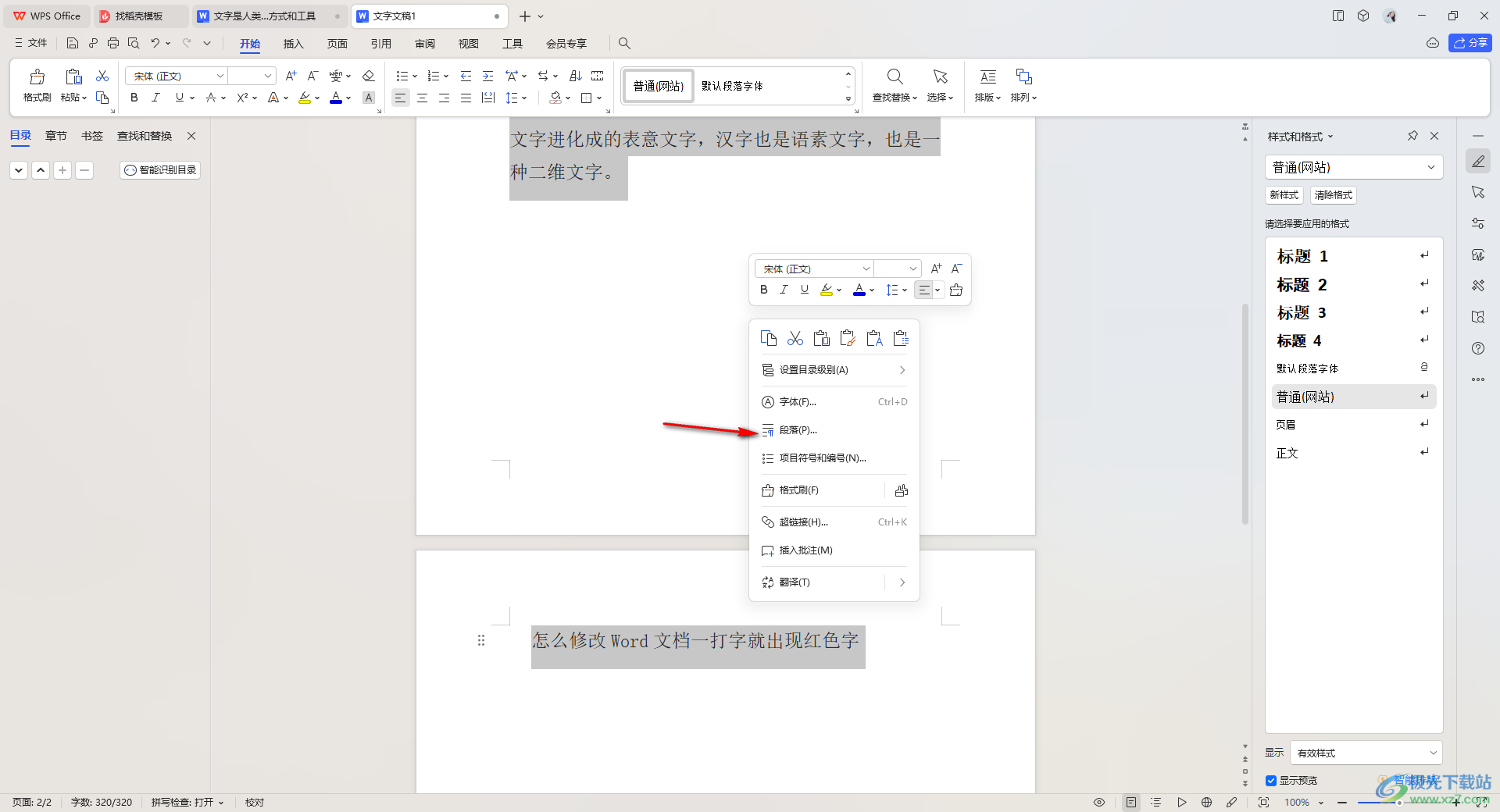Apply the Heading 3 (标题 3) style
The width and height of the screenshot is (1500, 812).
[x=1353, y=312]
